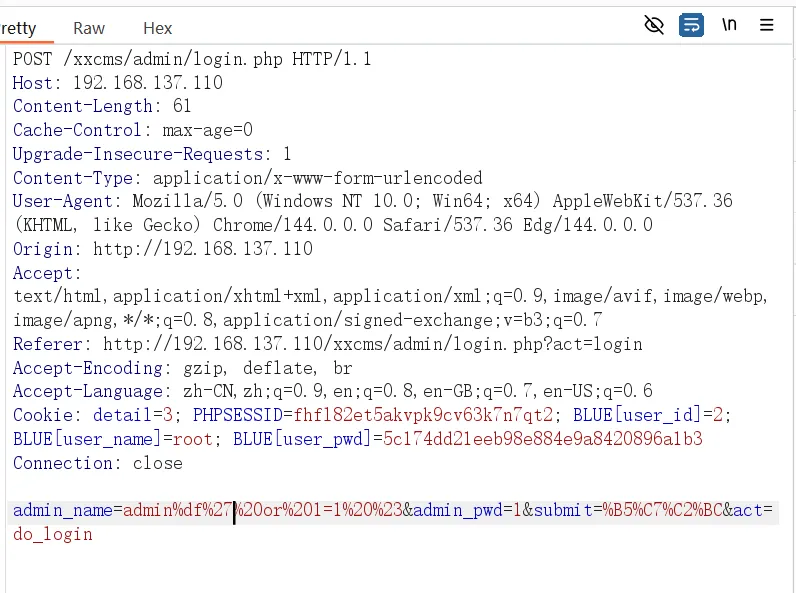Image resolution: width=796 pixels, height=593 pixels.
Task: Switch to the Pretty tab
Action: pyautogui.click(x=19, y=28)
